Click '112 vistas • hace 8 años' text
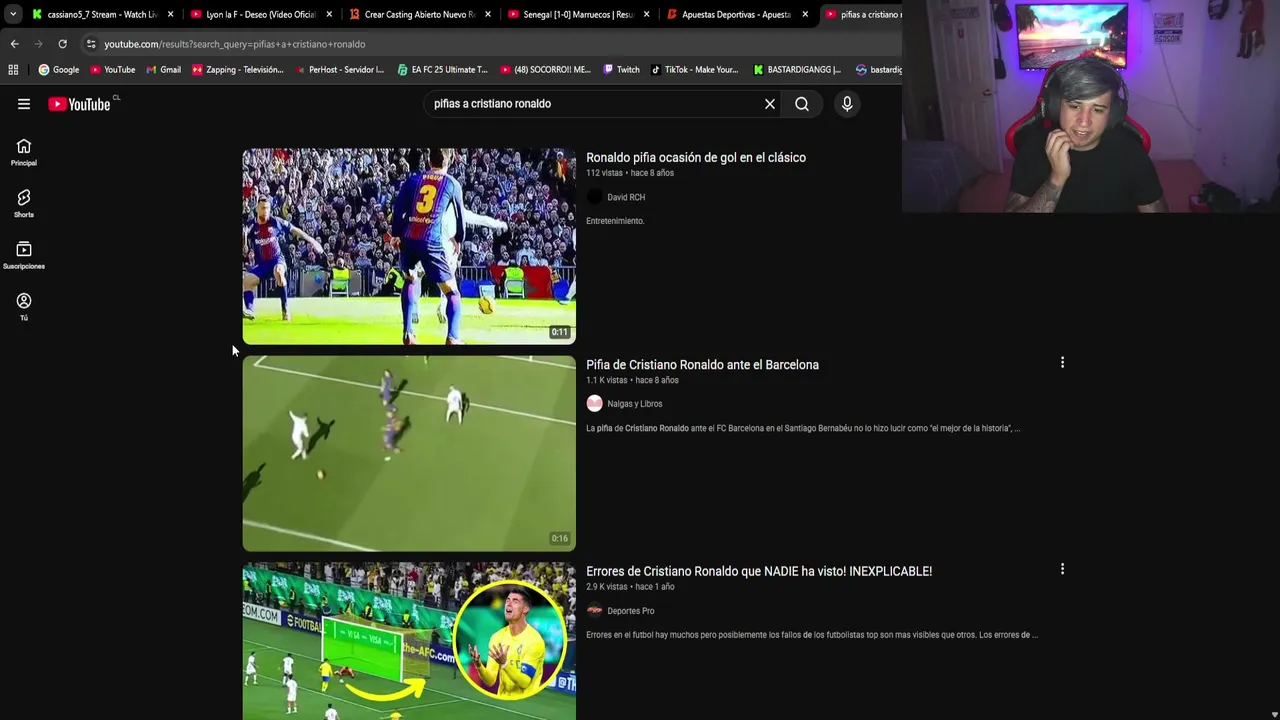 630,173
